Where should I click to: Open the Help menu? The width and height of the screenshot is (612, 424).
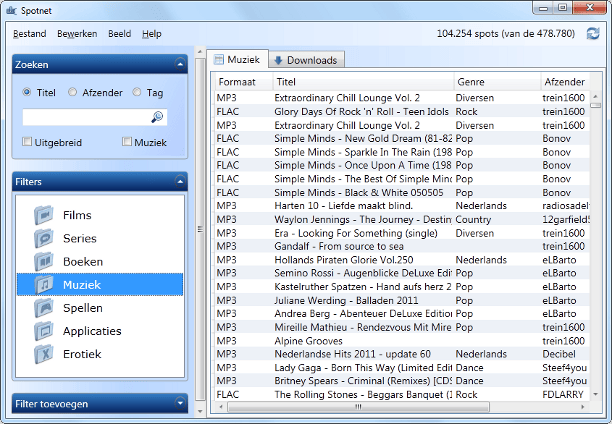tap(152, 34)
